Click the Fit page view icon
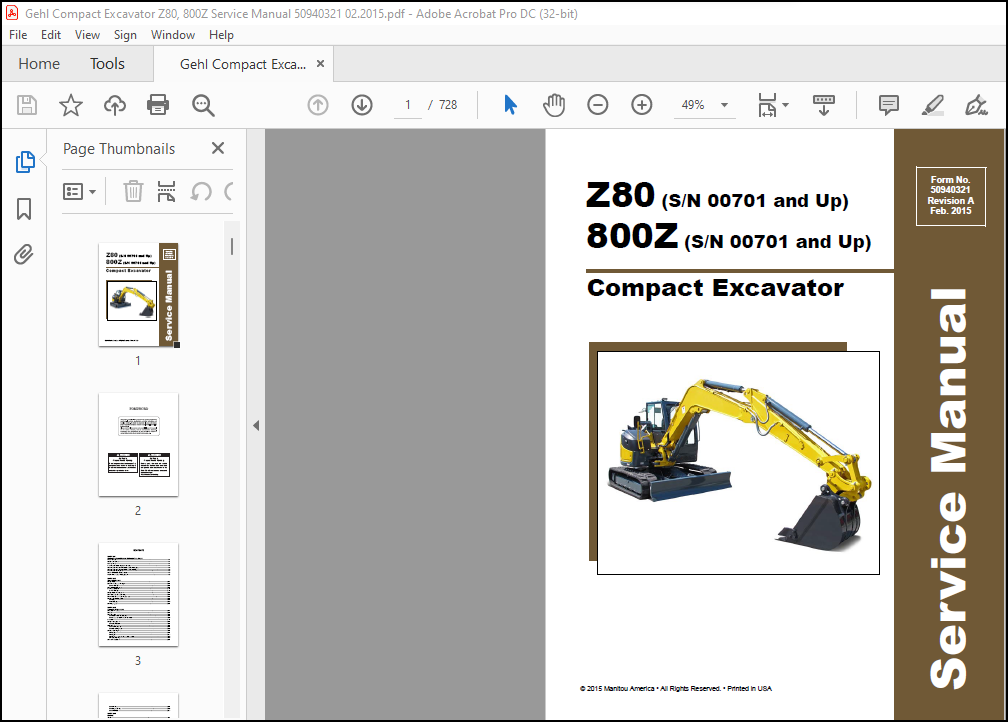Screen dimensions: 1008x722 767,105
